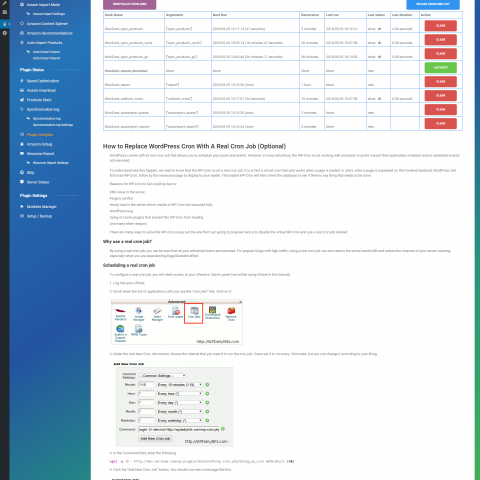Click the Products Stats chart icon
The width and height of the screenshot is (480, 480).
[22, 100]
